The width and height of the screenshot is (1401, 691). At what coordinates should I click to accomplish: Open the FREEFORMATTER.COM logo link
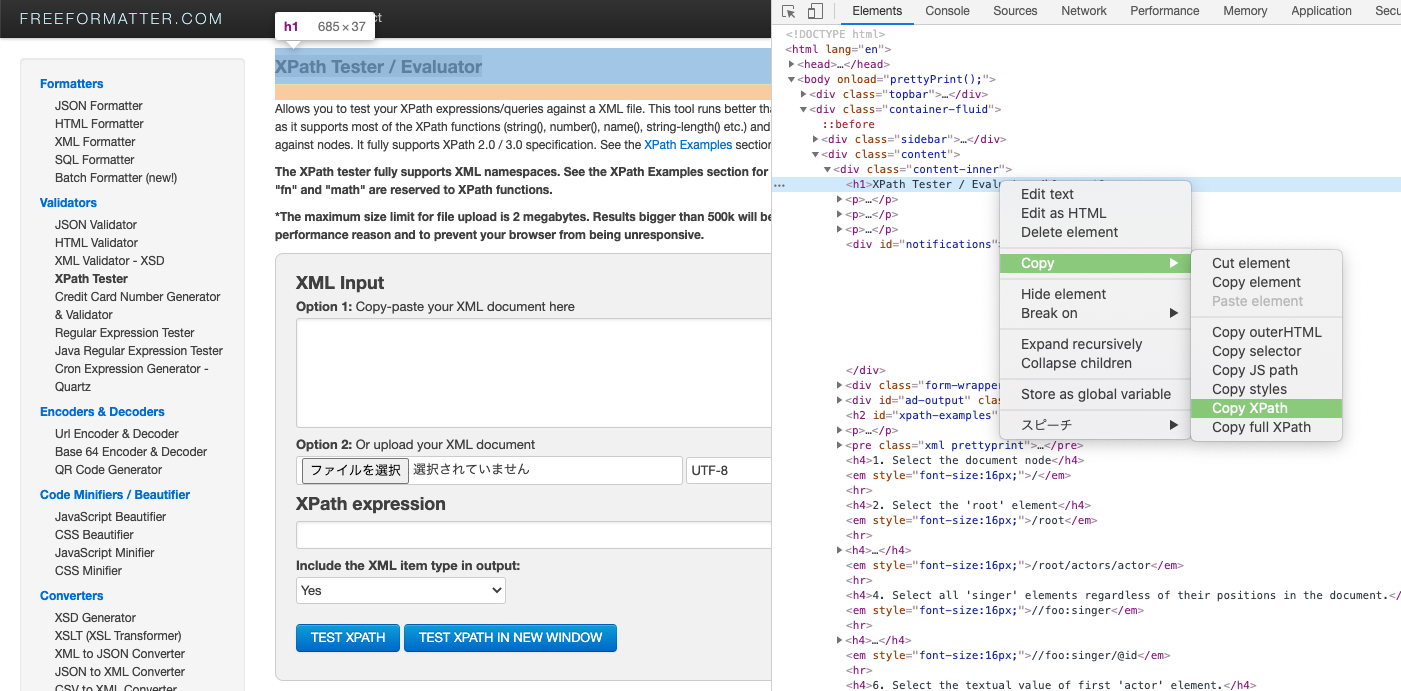click(121, 19)
